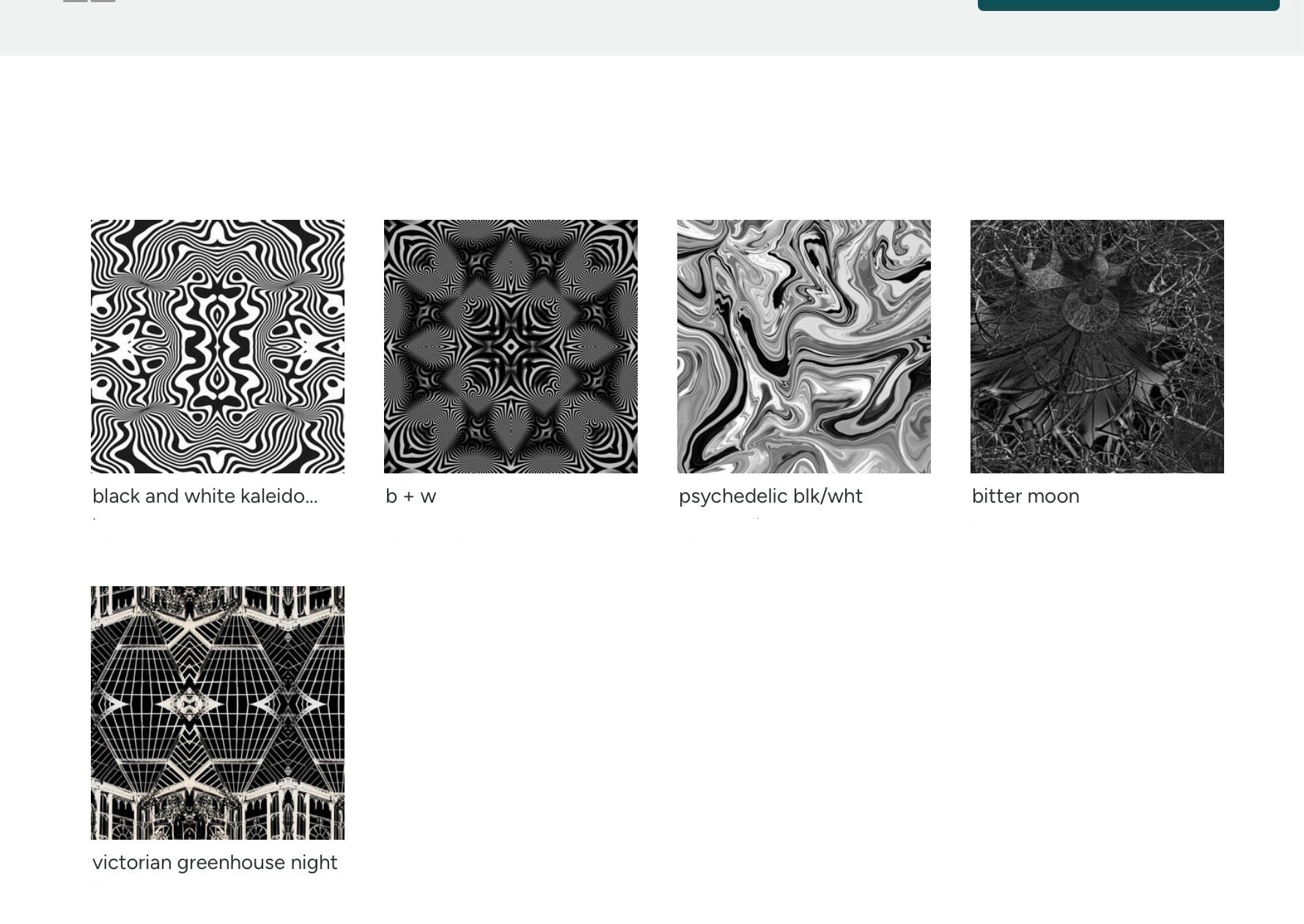Select the swirled liquid marble image
This screenshot has height=924, width=1304.
(804, 347)
